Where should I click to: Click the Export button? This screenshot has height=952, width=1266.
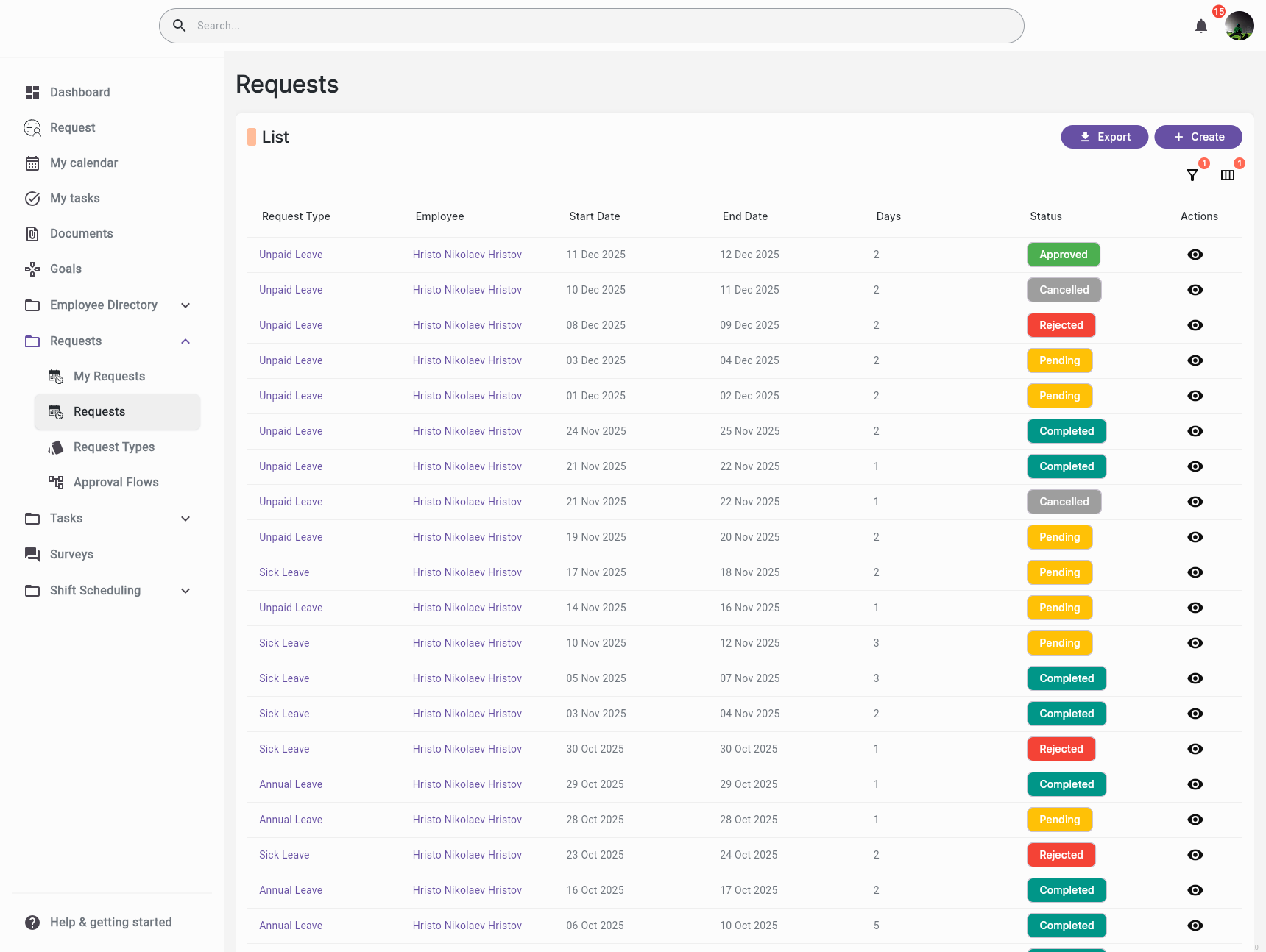click(1104, 137)
